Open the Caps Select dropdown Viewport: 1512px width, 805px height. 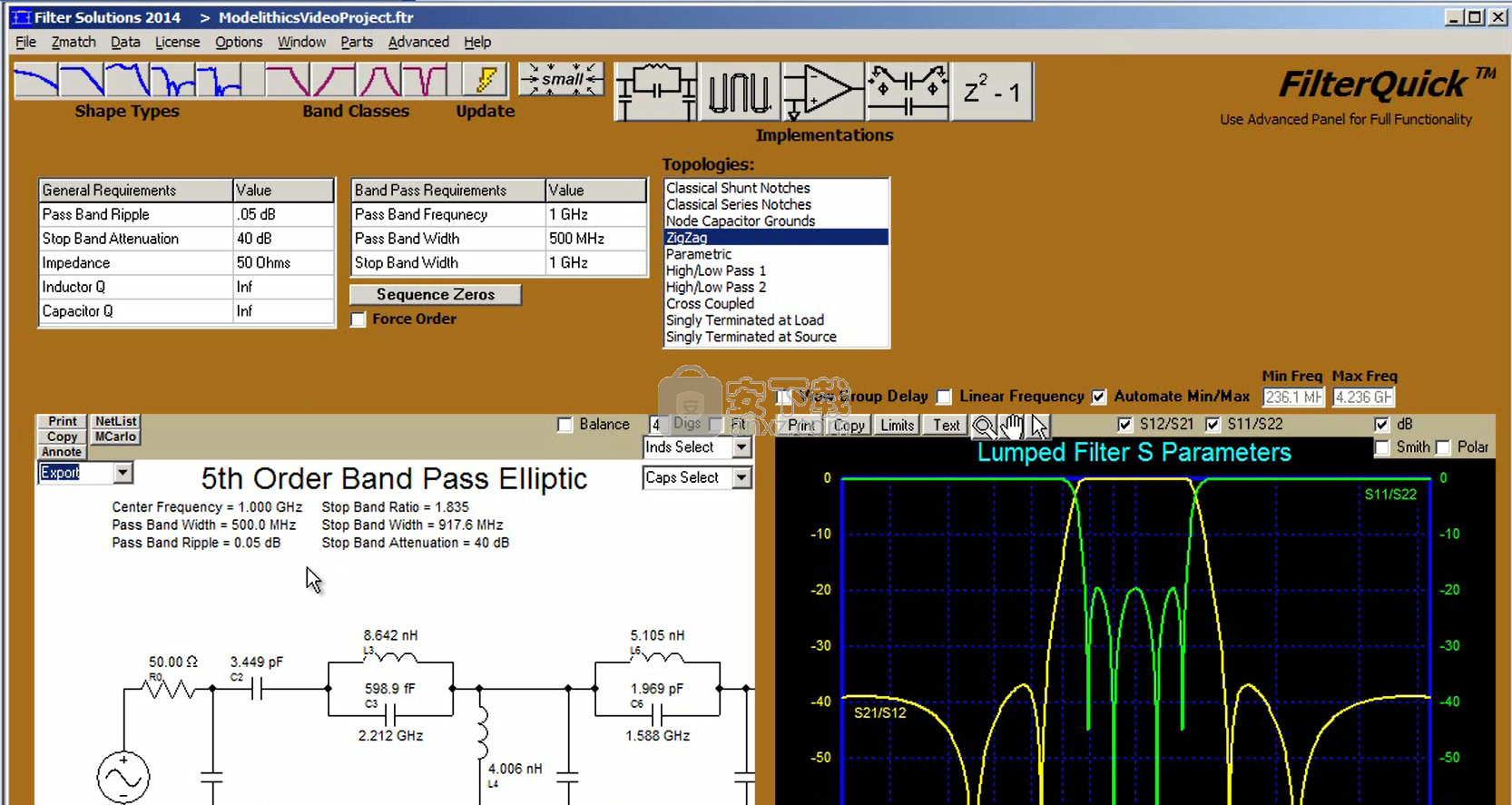click(x=741, y=477)
